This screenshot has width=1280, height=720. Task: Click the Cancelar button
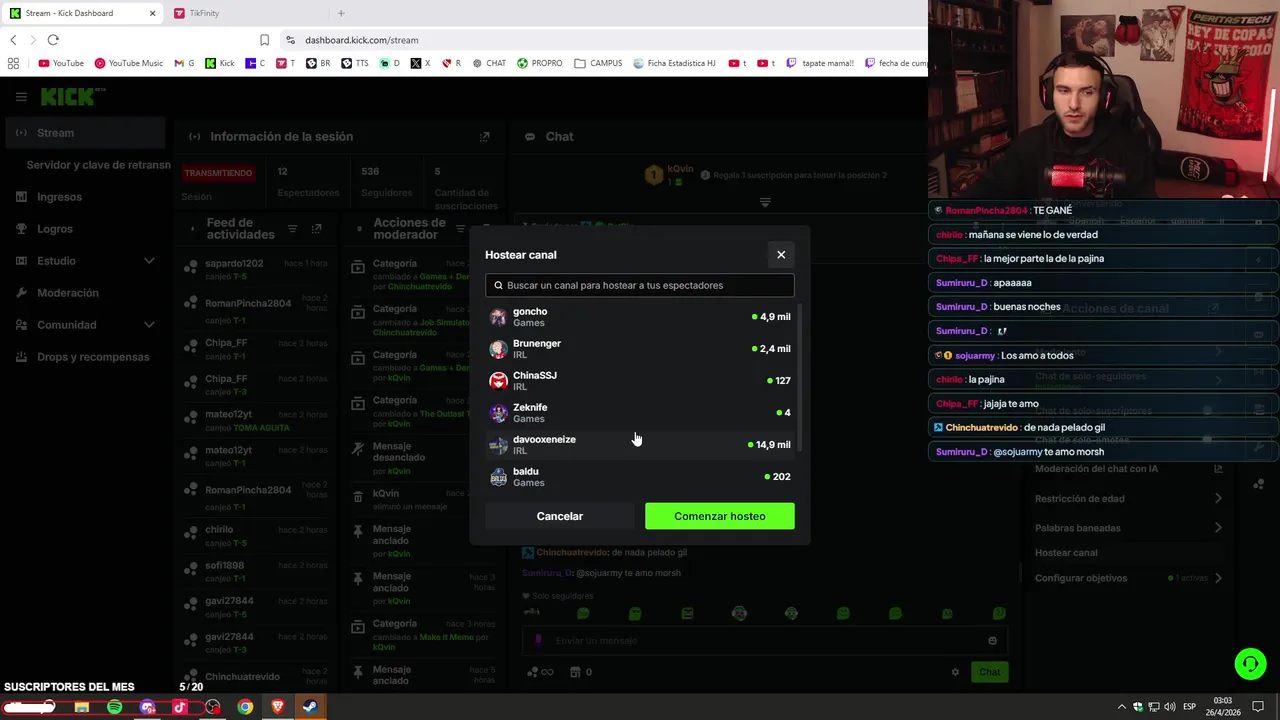coord(560,516)
